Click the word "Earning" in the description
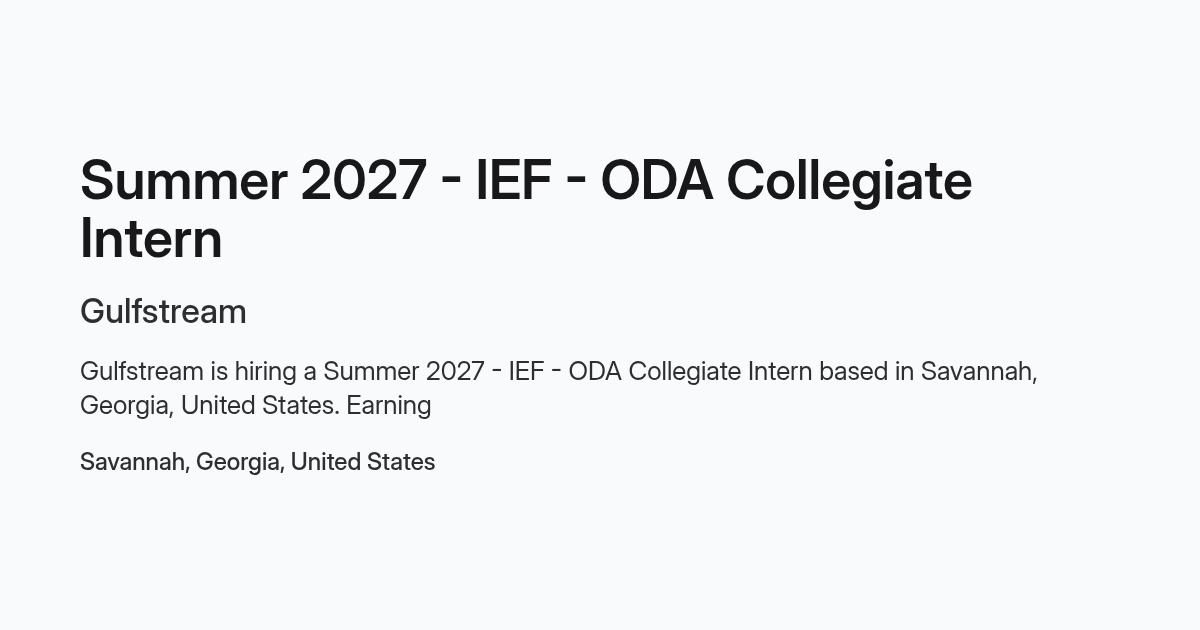 (x=389, y=406)
